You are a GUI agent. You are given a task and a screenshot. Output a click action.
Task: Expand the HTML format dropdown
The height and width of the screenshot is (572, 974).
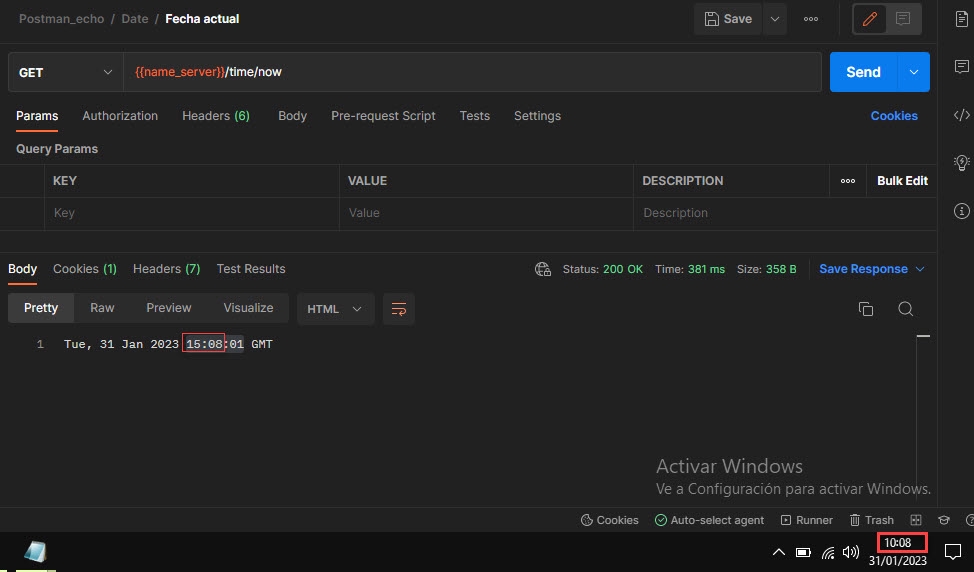[x=335, y=309]
